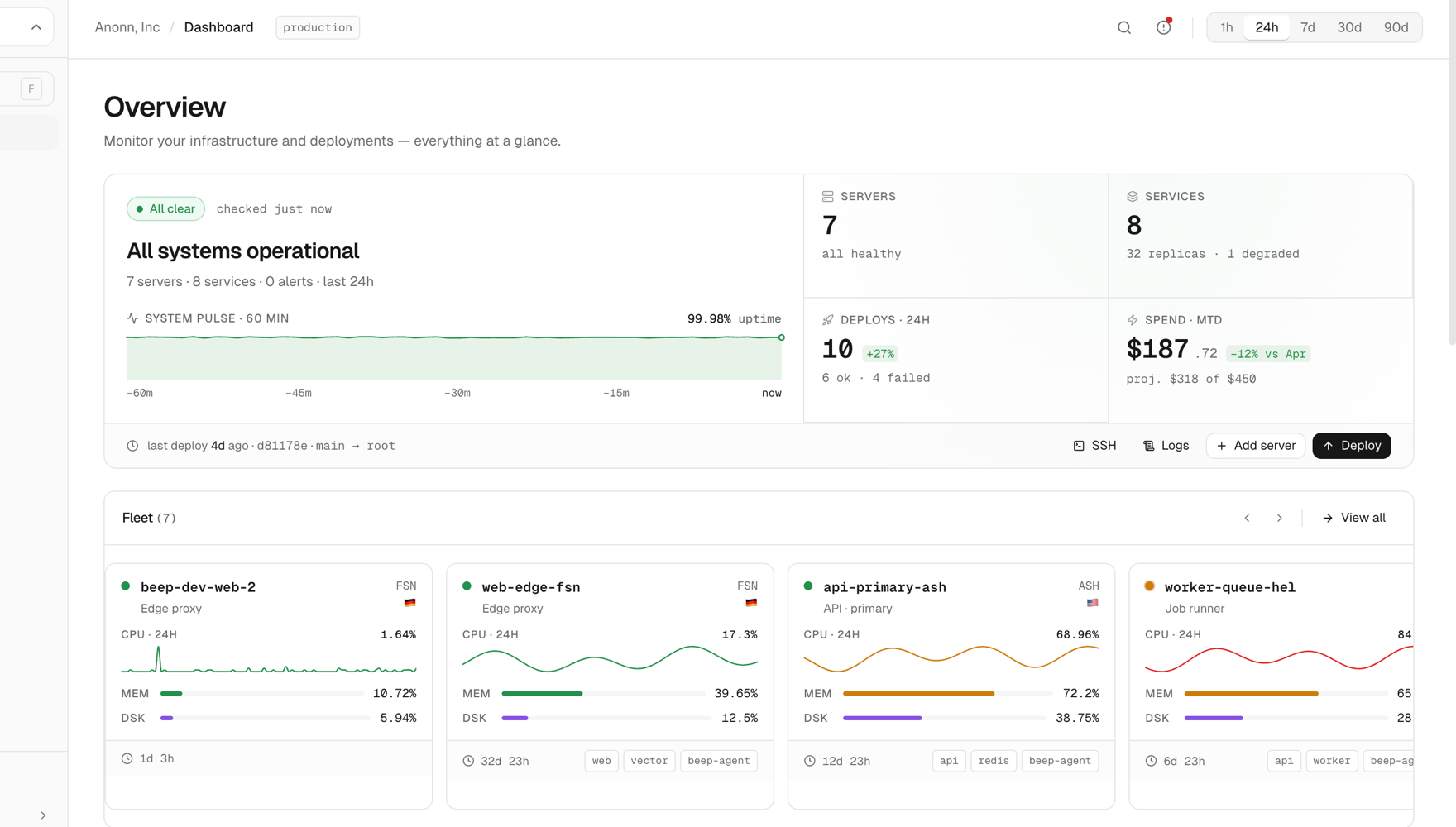
Task: Click green status dot of web-edge-fsn
Action: [467, 586]
